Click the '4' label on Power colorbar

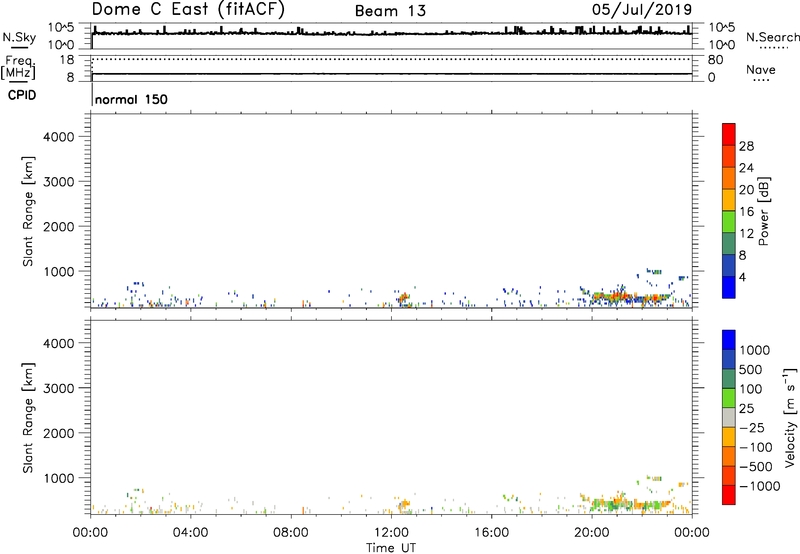coord(743,277)
